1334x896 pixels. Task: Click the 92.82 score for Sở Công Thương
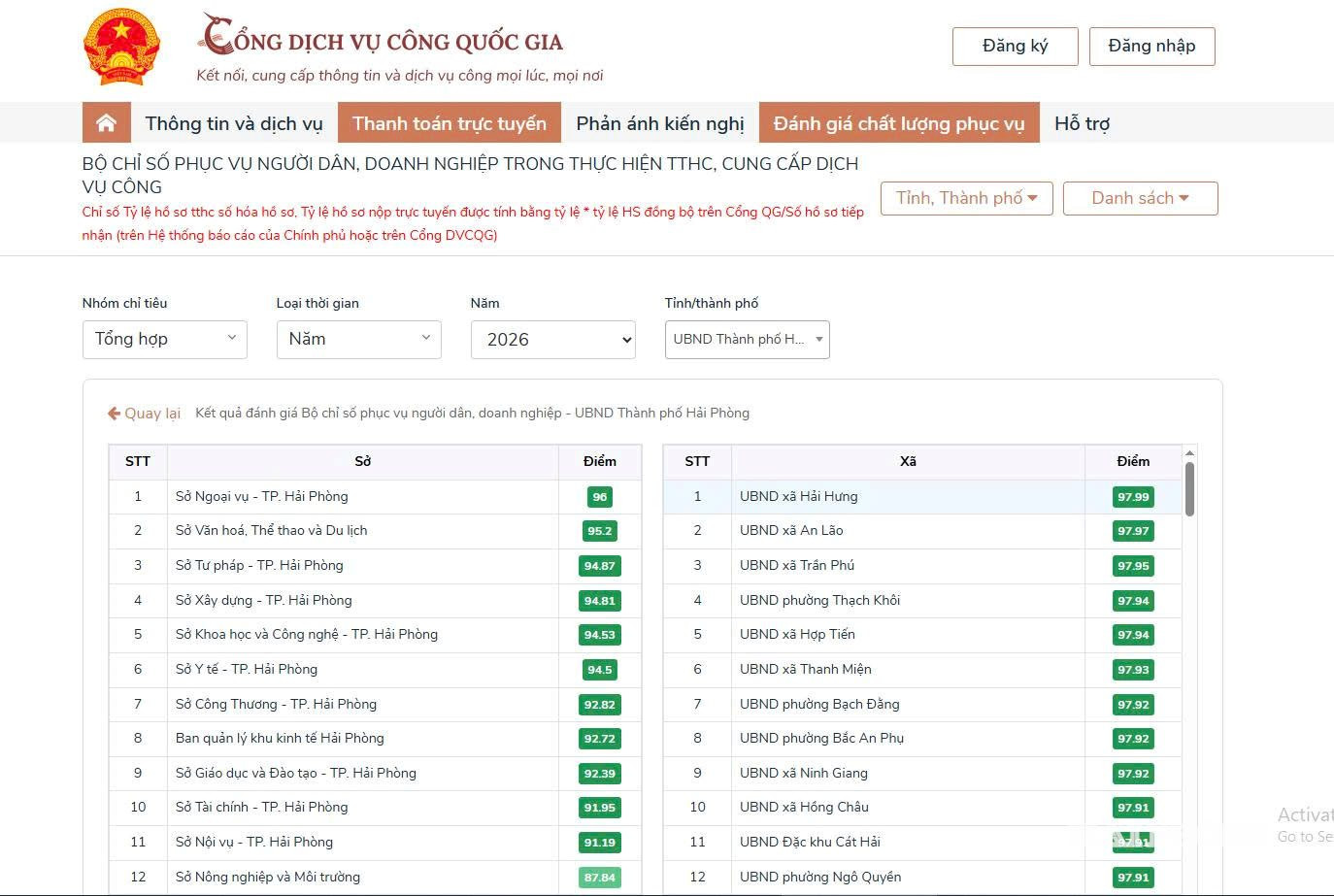coord(600,705)
